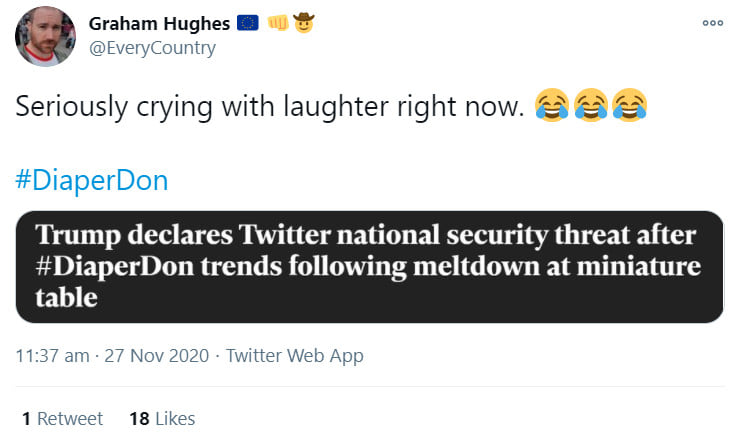
Task: View the 1 Retweet list
Action: (62, 419)
